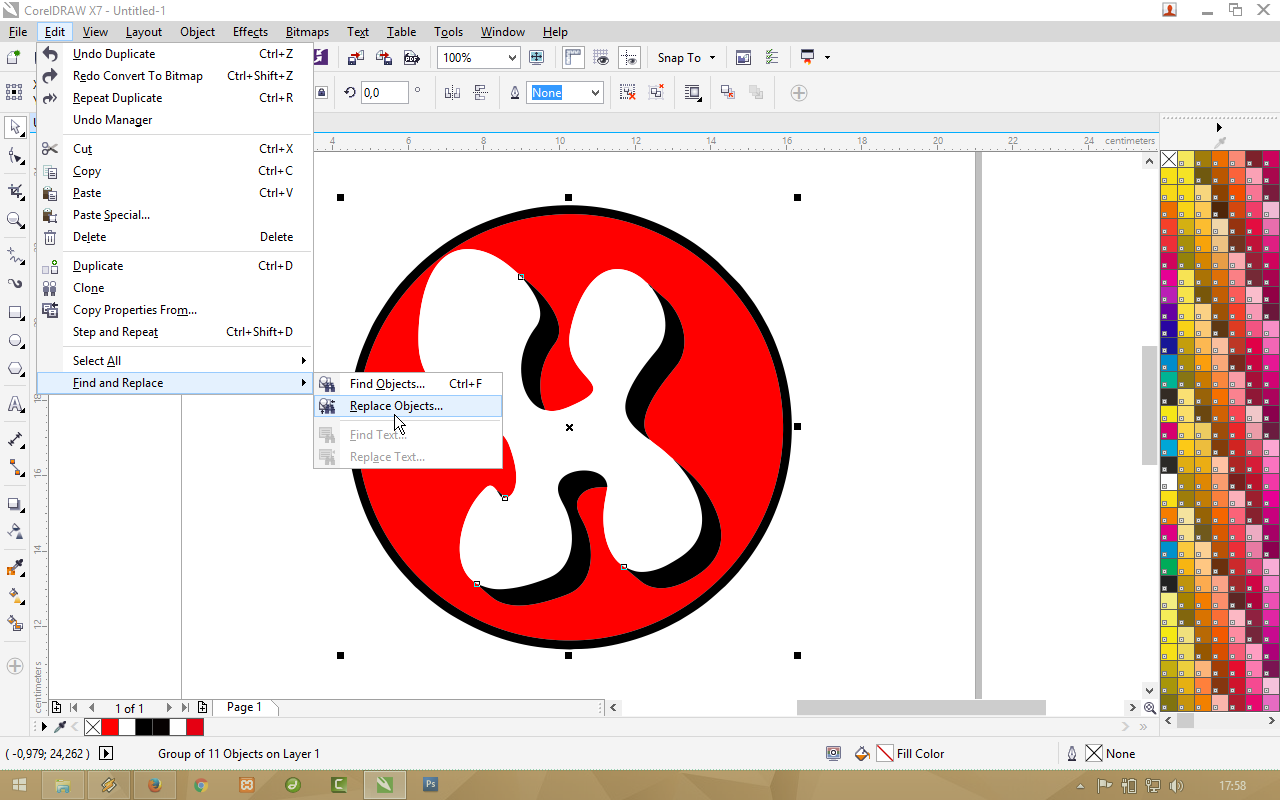Open the Snap To dropdown
The image size is (1280, 800).
coord(686,57)
